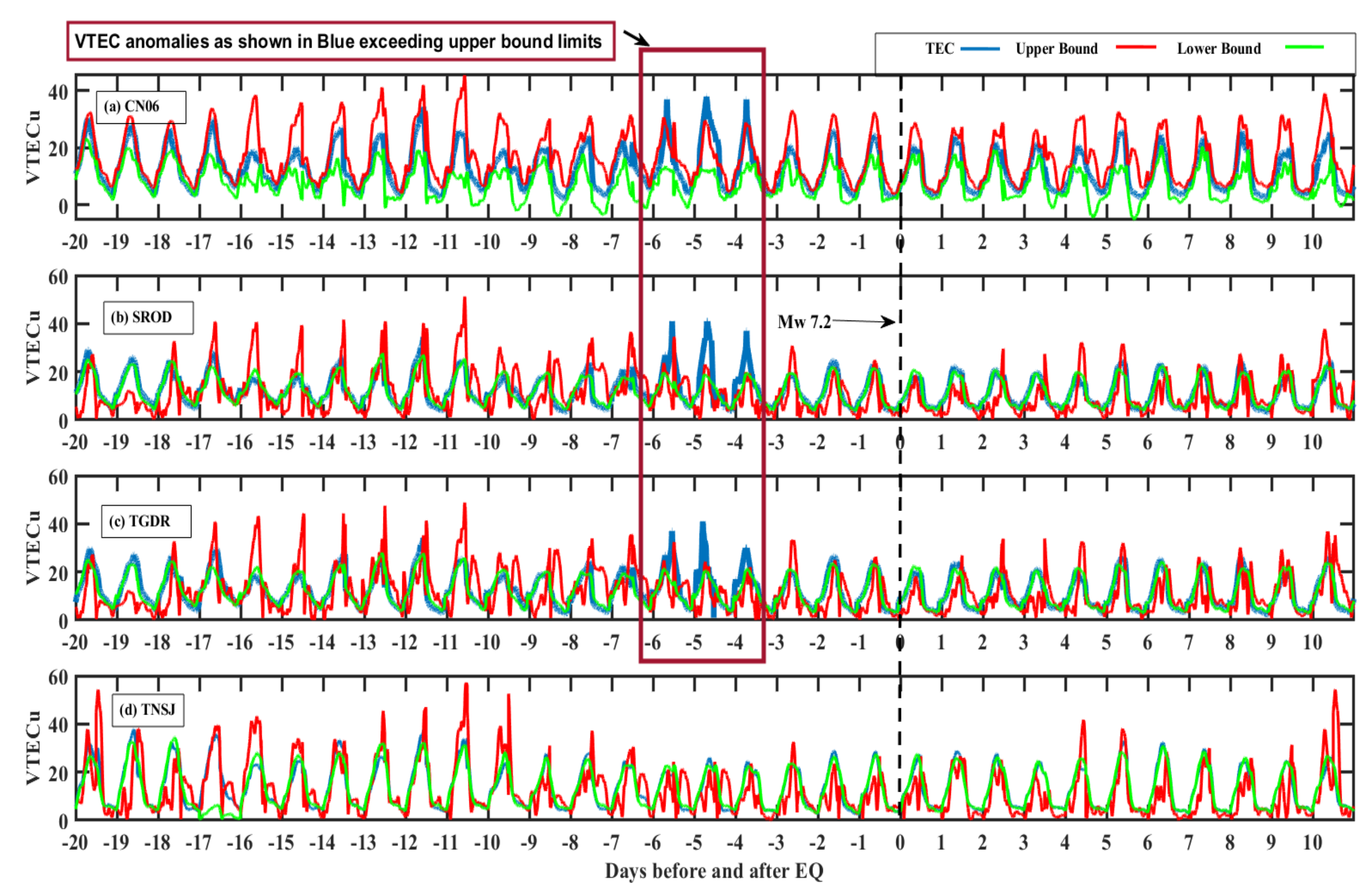Viewport: 1372px width, 894px height.
Task: Click the red Upper Bound legend line
Action: [1135, 47]
